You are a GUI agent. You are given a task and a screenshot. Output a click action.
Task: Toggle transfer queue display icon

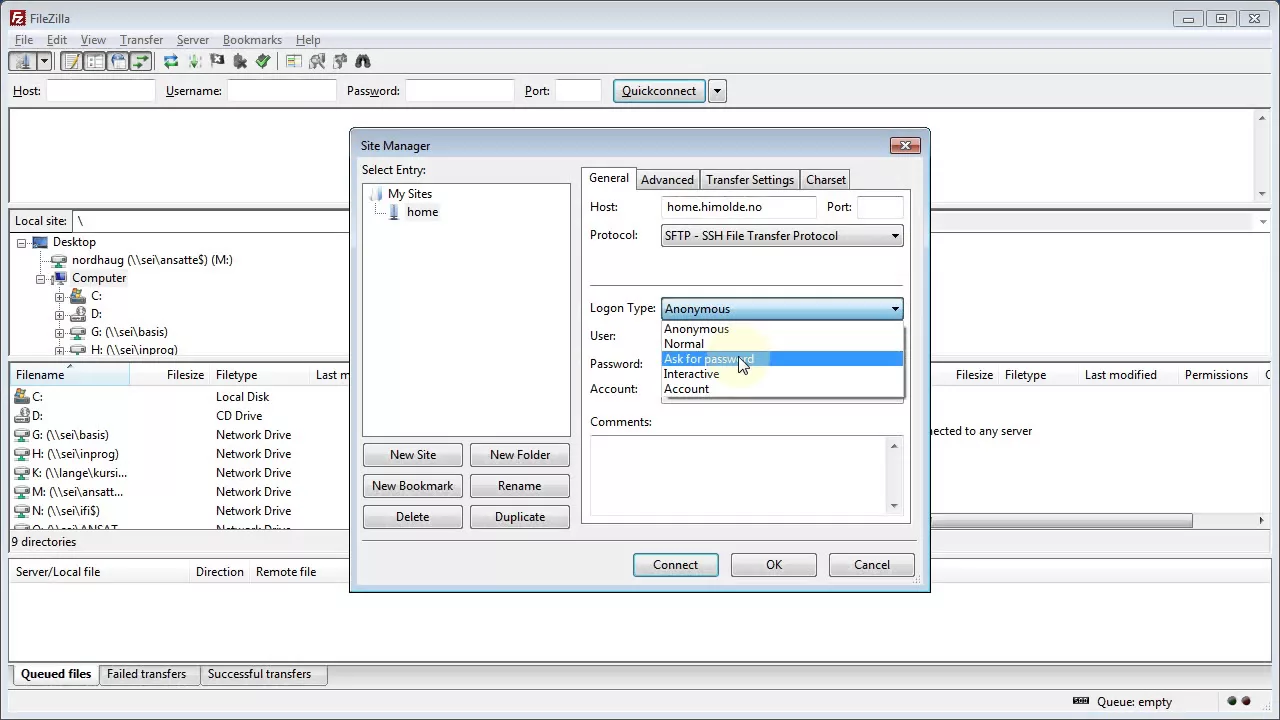pos(140,61)
